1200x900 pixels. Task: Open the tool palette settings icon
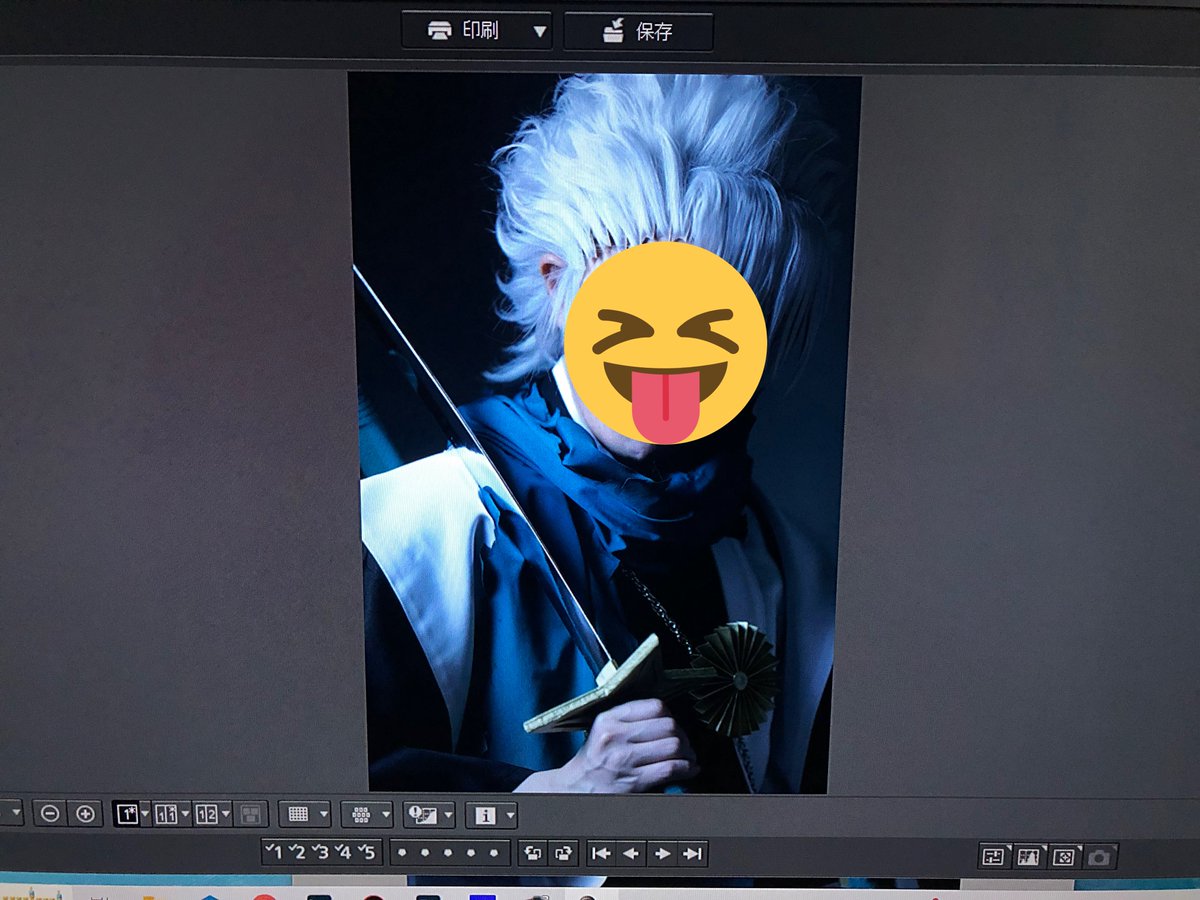(994, 856)
